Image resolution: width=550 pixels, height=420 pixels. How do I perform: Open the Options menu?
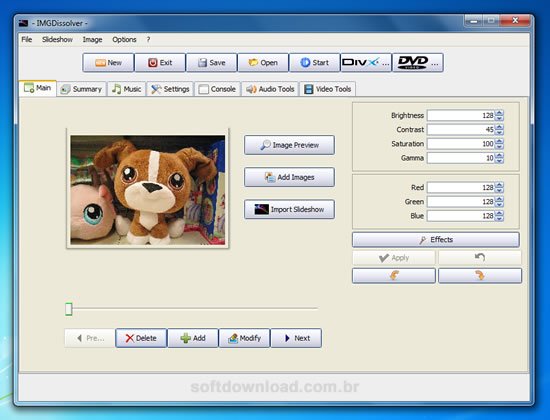tap(124, 40)
